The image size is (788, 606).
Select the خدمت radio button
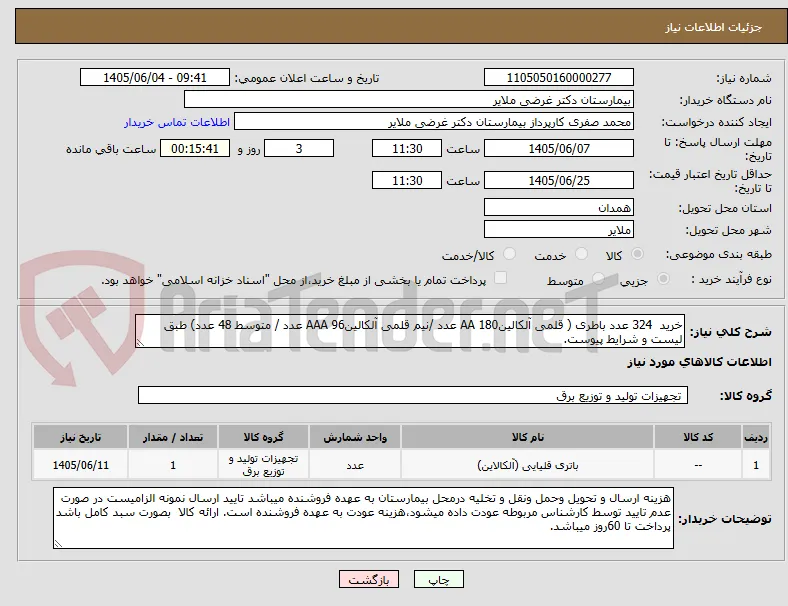click(581, 254)
